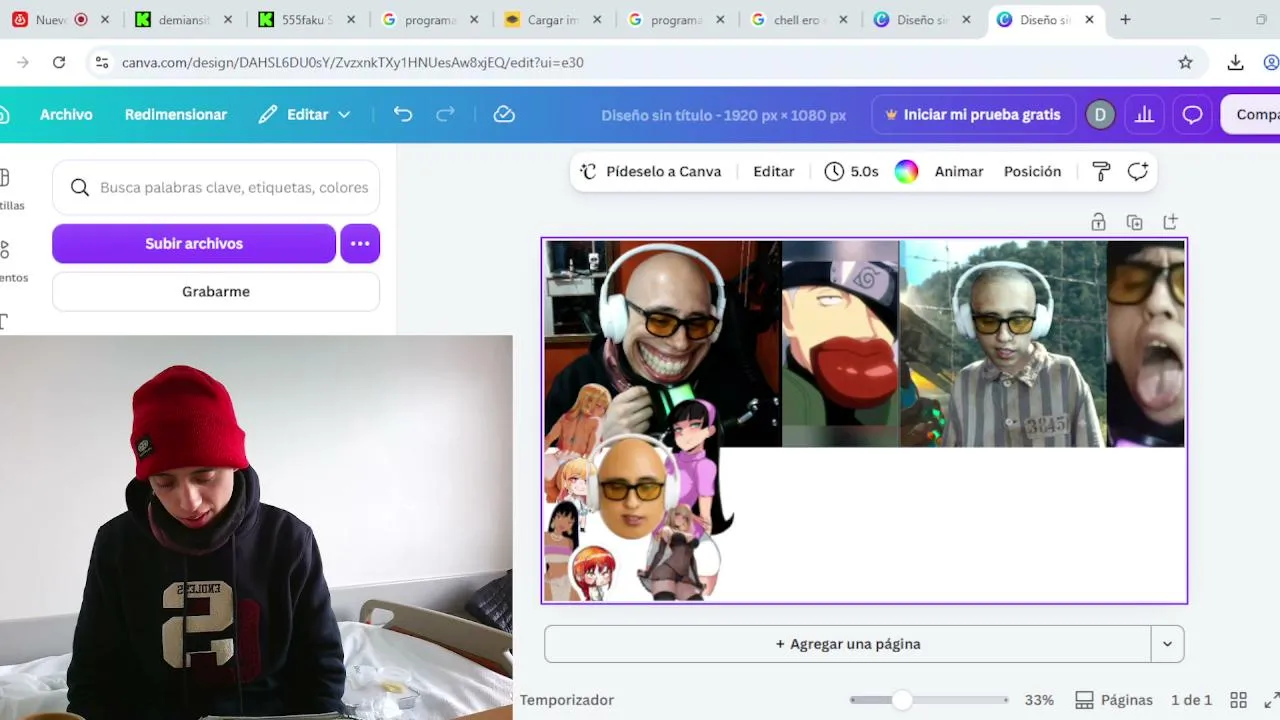
Task: Add a comment with the bubble-plus icon
Action: click(x=1138, y=171)
